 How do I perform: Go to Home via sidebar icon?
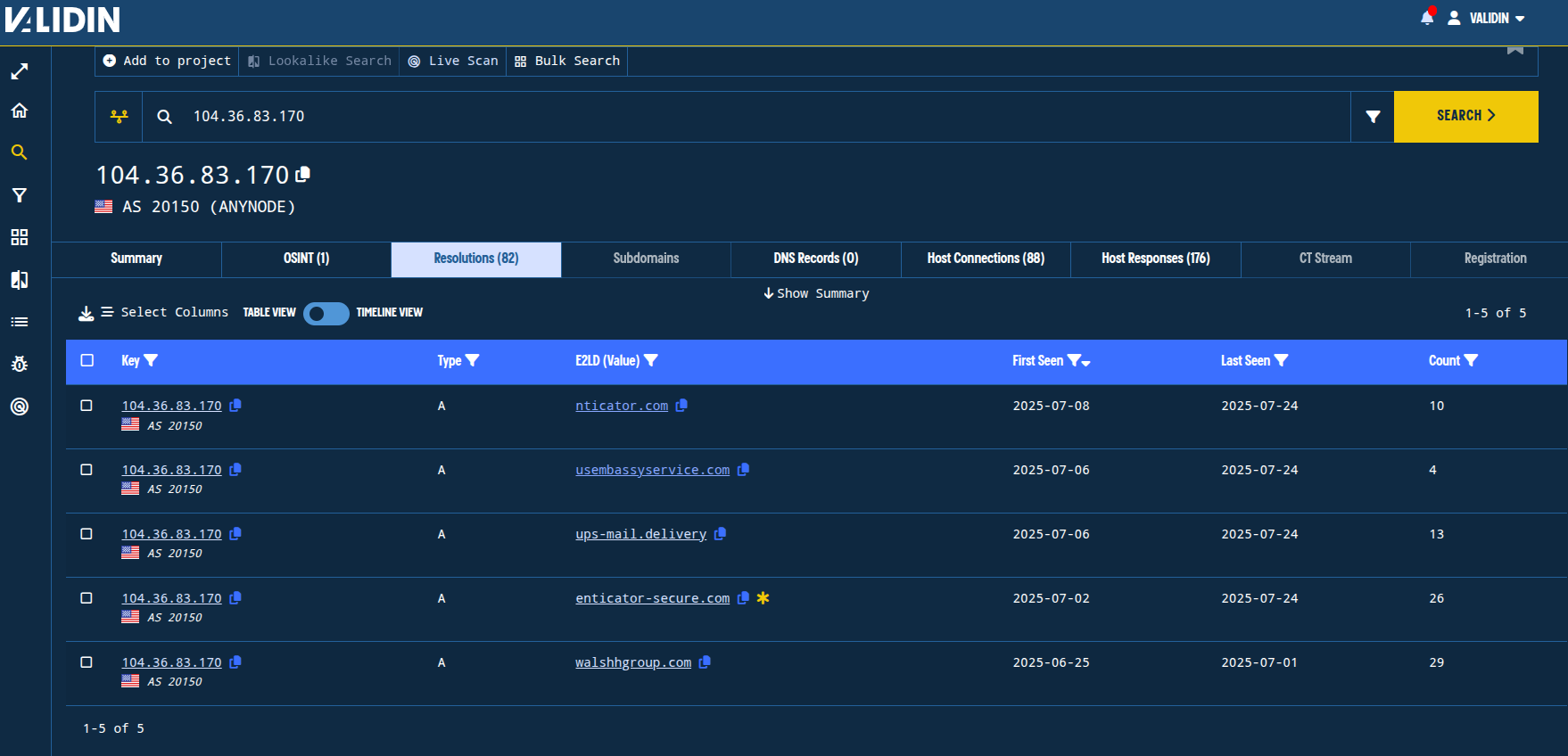[19, 111]
